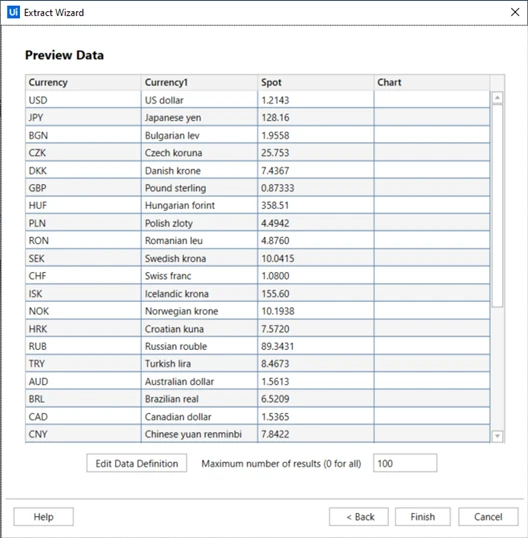Select the SEK cell
The width and height of the screenshot is (528, 538).
pyautogui.click(x=83, y=258)
